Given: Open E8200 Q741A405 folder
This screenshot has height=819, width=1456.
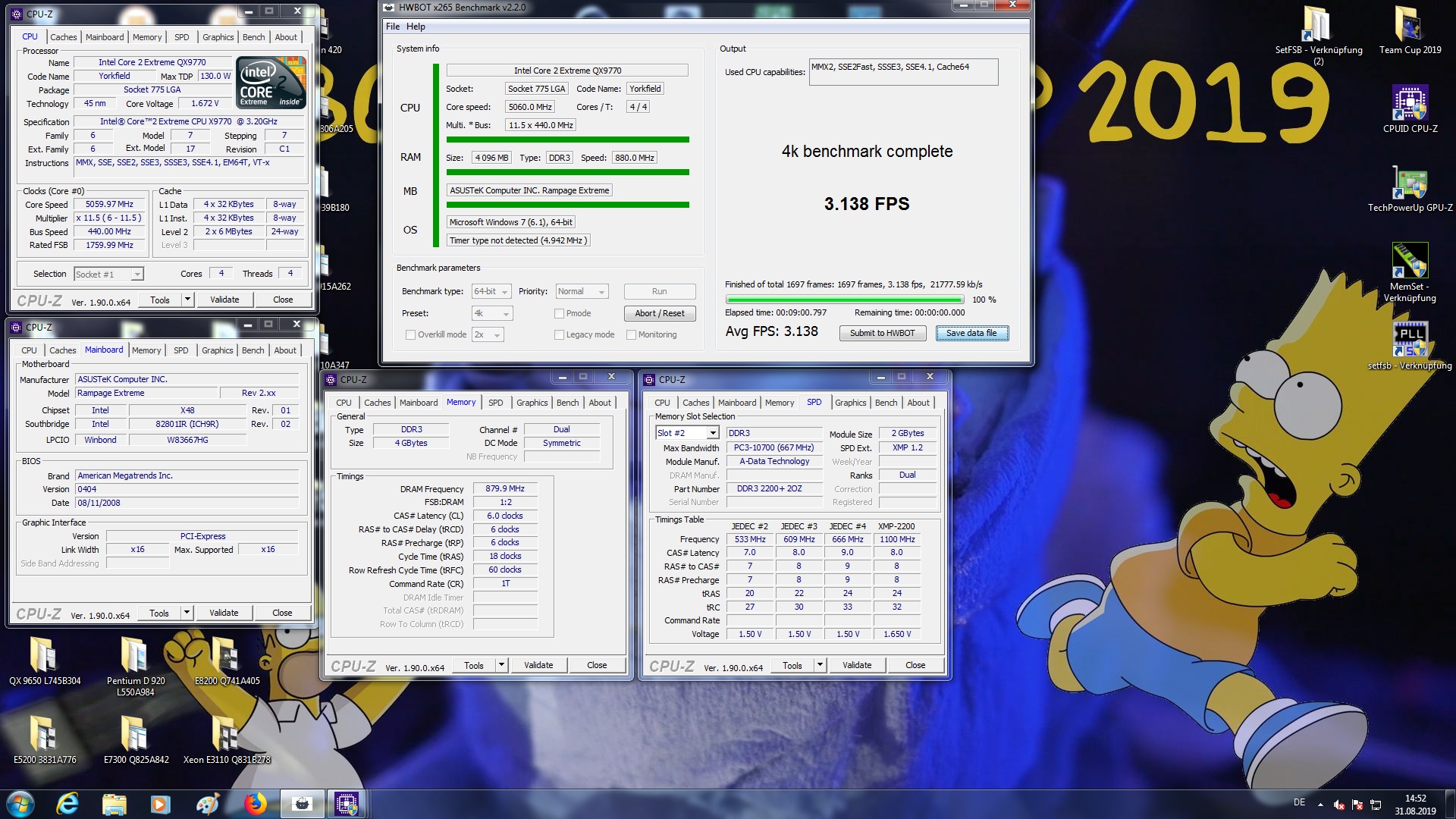Looking at the screenshot, I should 227,661.
